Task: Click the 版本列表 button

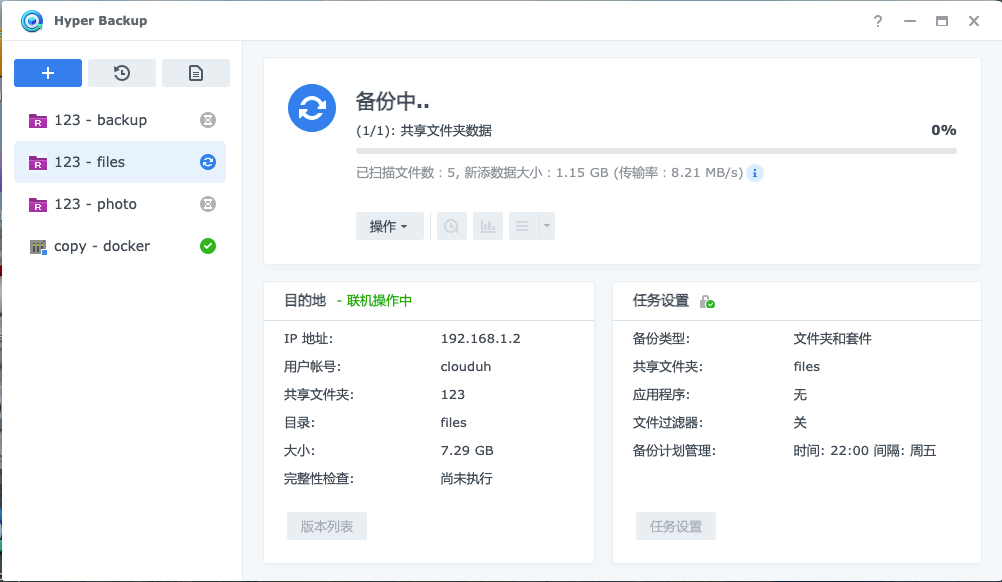Action: [327, 526]
